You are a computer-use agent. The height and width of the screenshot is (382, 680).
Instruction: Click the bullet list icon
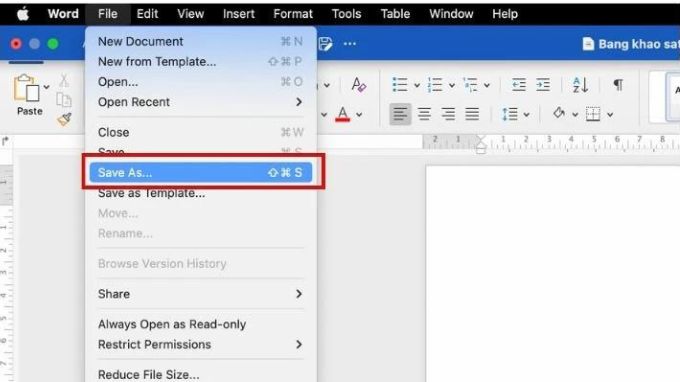(399, 85)
